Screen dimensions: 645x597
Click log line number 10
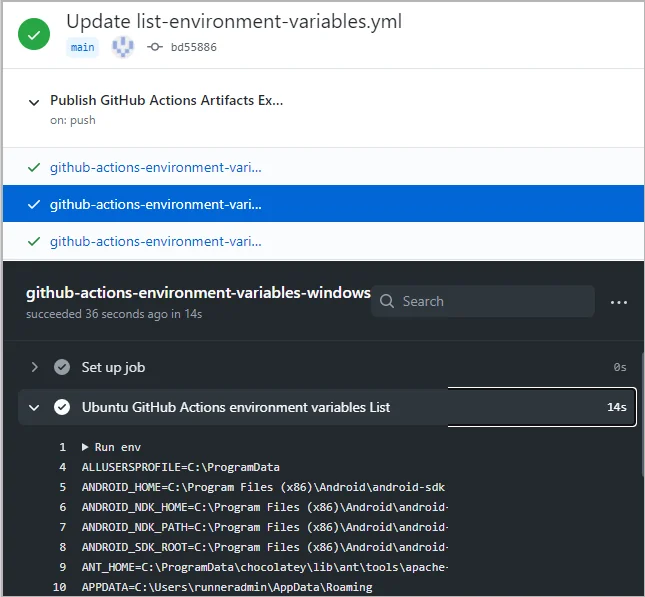(60, 587)
